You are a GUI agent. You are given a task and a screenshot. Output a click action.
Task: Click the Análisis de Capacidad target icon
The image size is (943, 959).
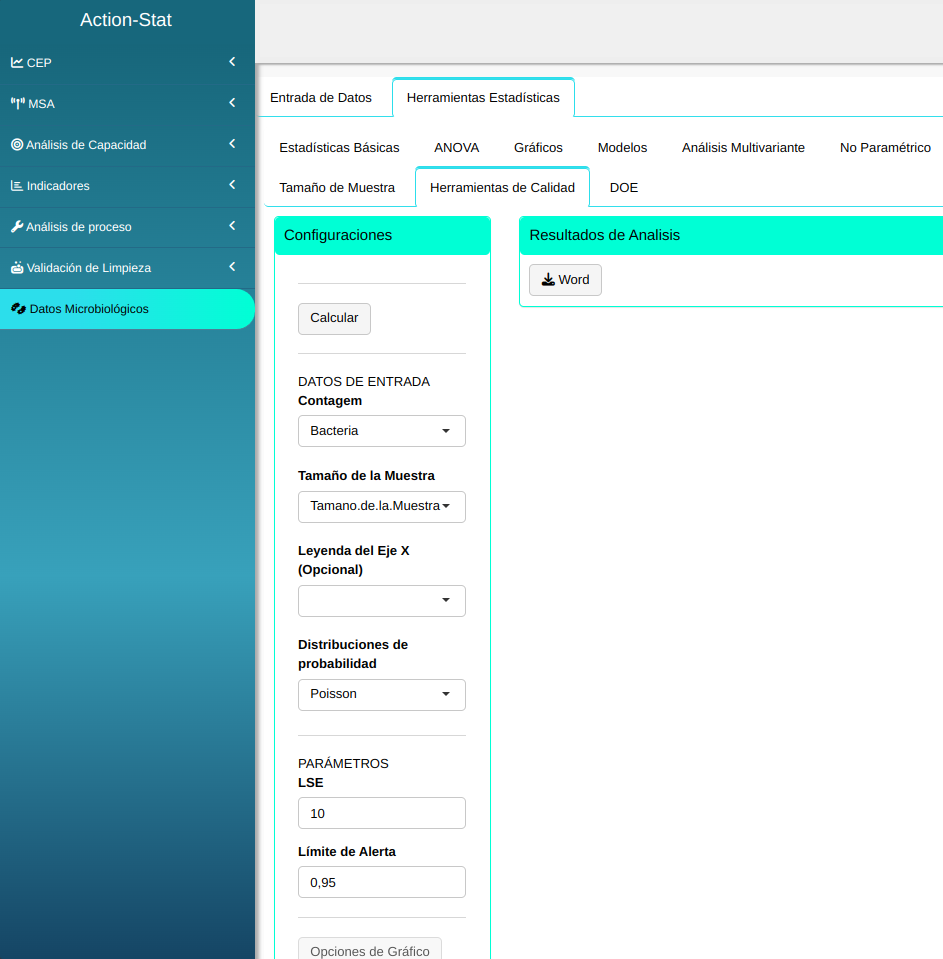point(17,145)
